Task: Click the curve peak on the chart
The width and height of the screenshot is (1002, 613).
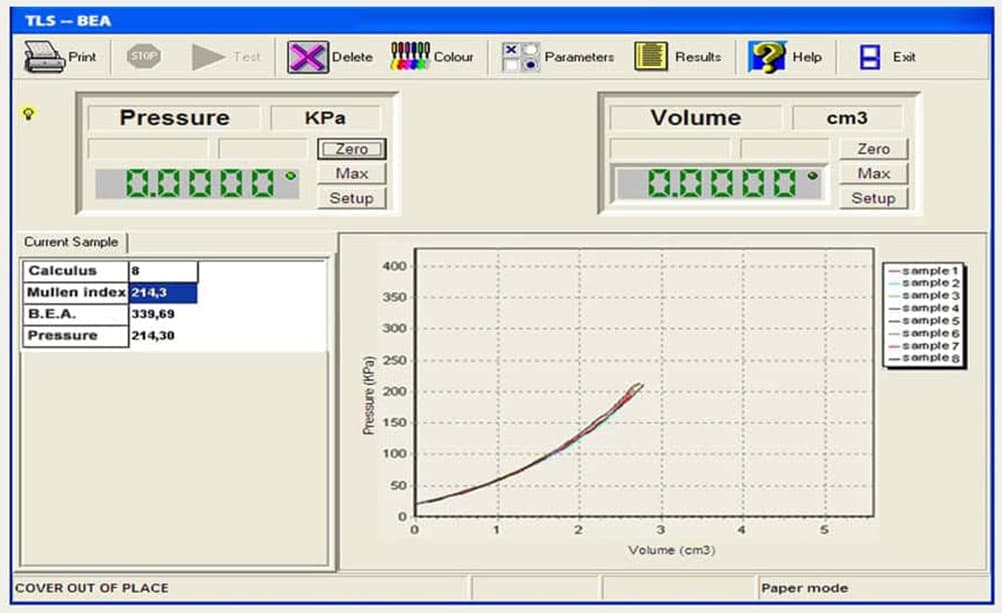Action: coord(638,385)
